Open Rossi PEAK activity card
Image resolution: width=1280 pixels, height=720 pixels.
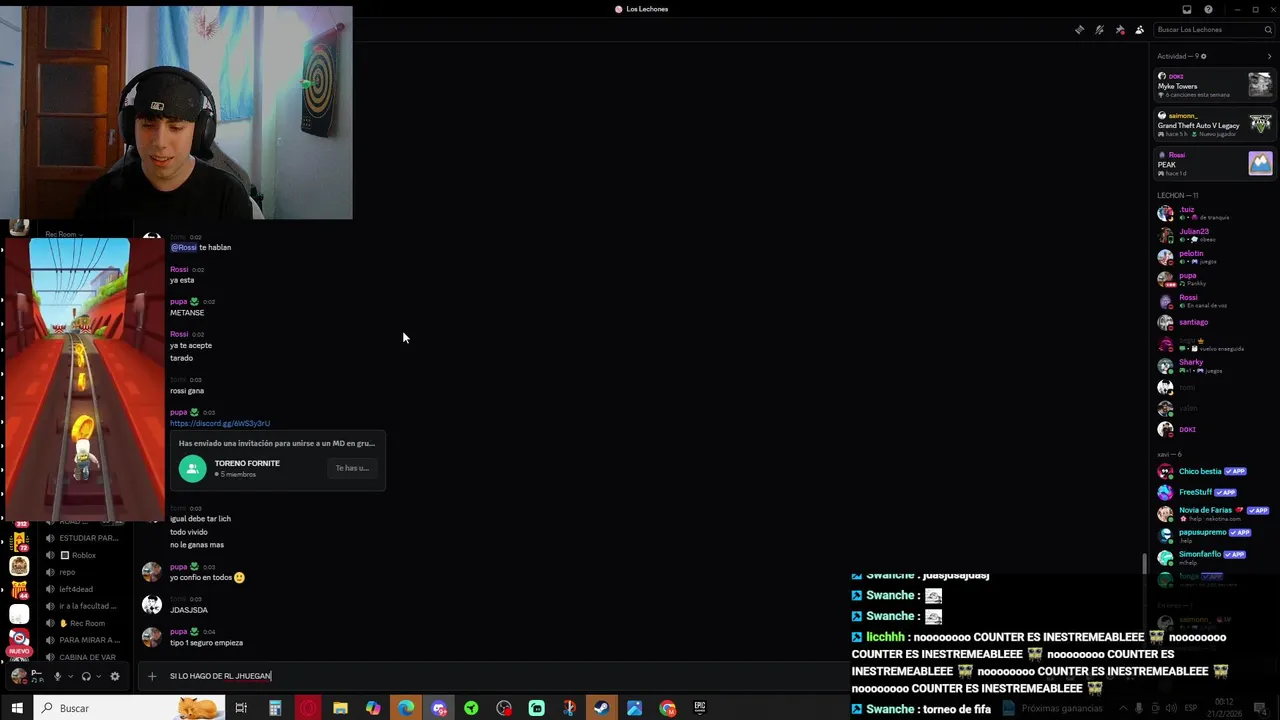click(1214, 163)
